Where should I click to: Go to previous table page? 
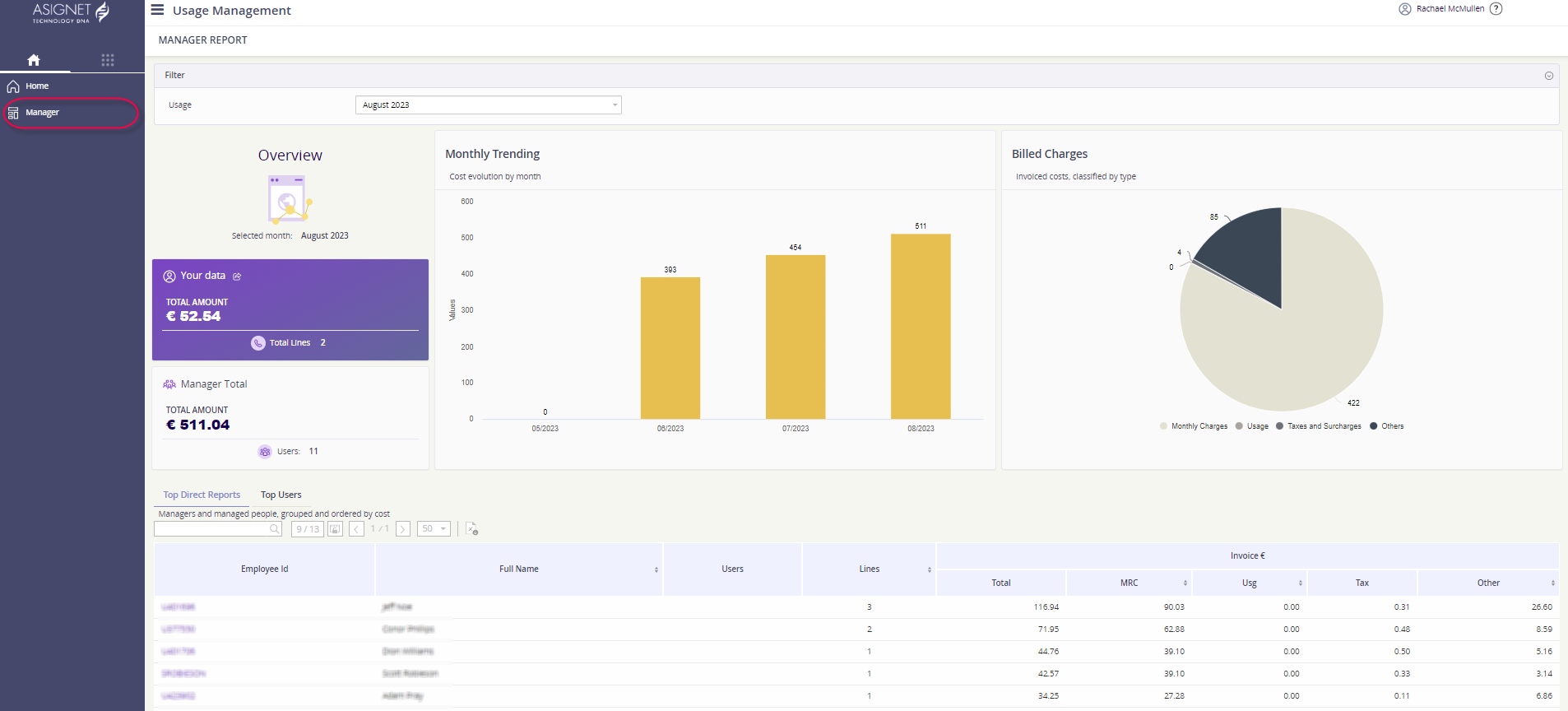[356, 529]
